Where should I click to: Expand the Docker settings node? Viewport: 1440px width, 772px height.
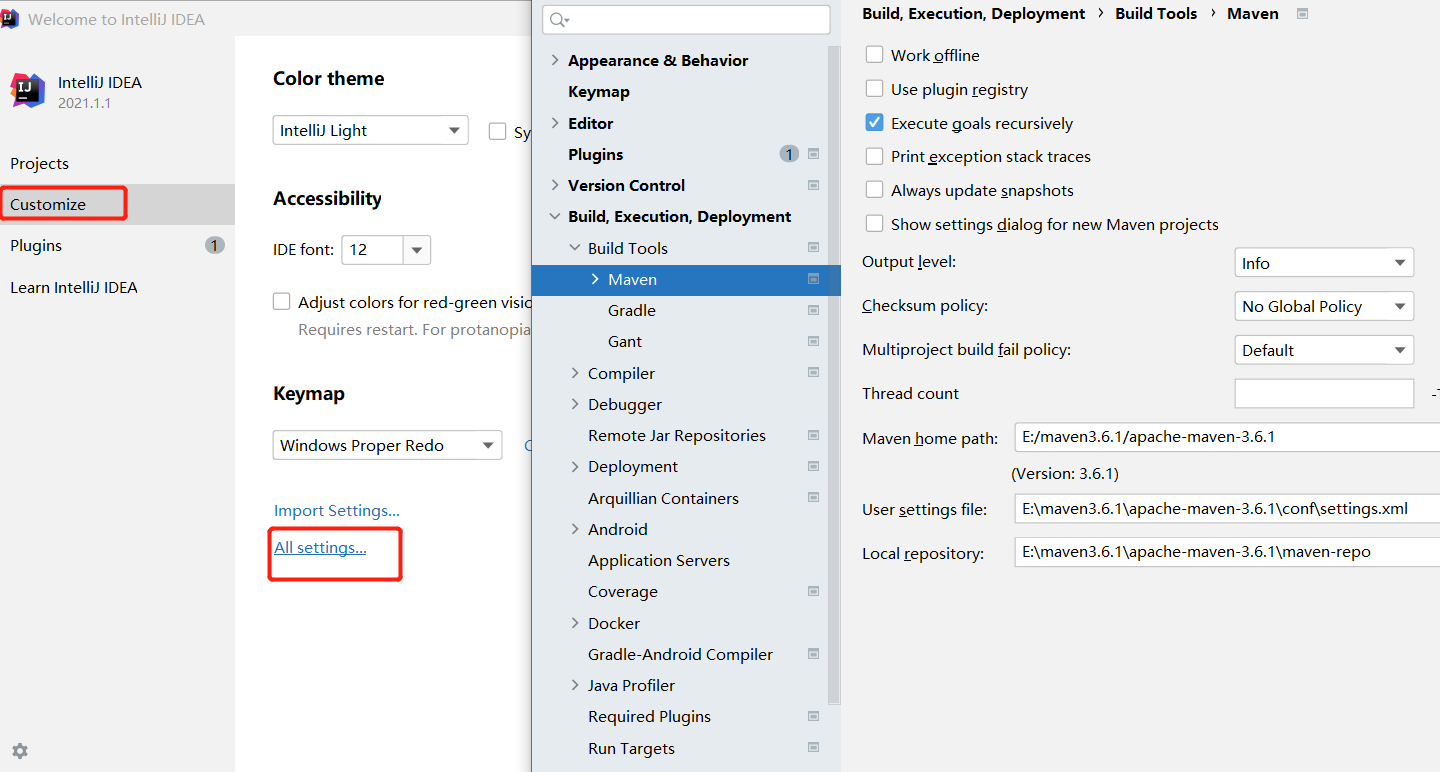(575, 623)
